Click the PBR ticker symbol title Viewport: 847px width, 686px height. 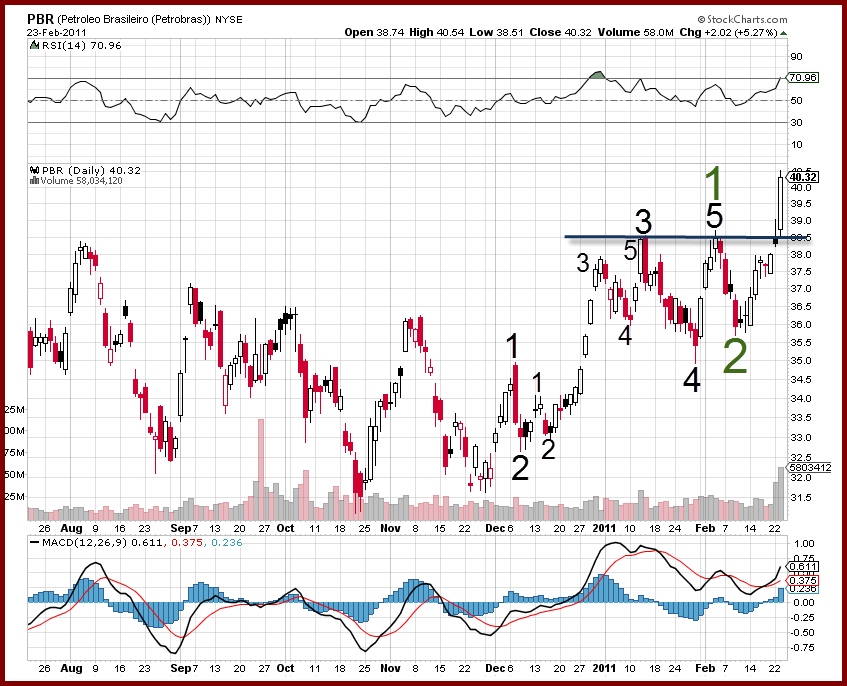pos(41,19)
